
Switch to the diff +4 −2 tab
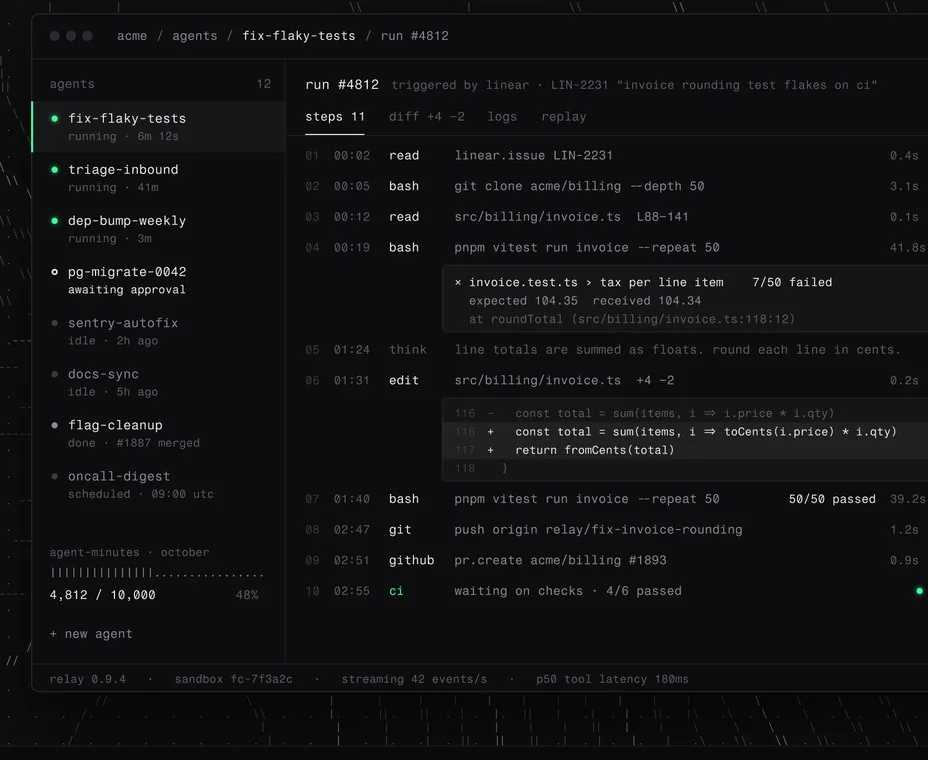tap(426, 117)
